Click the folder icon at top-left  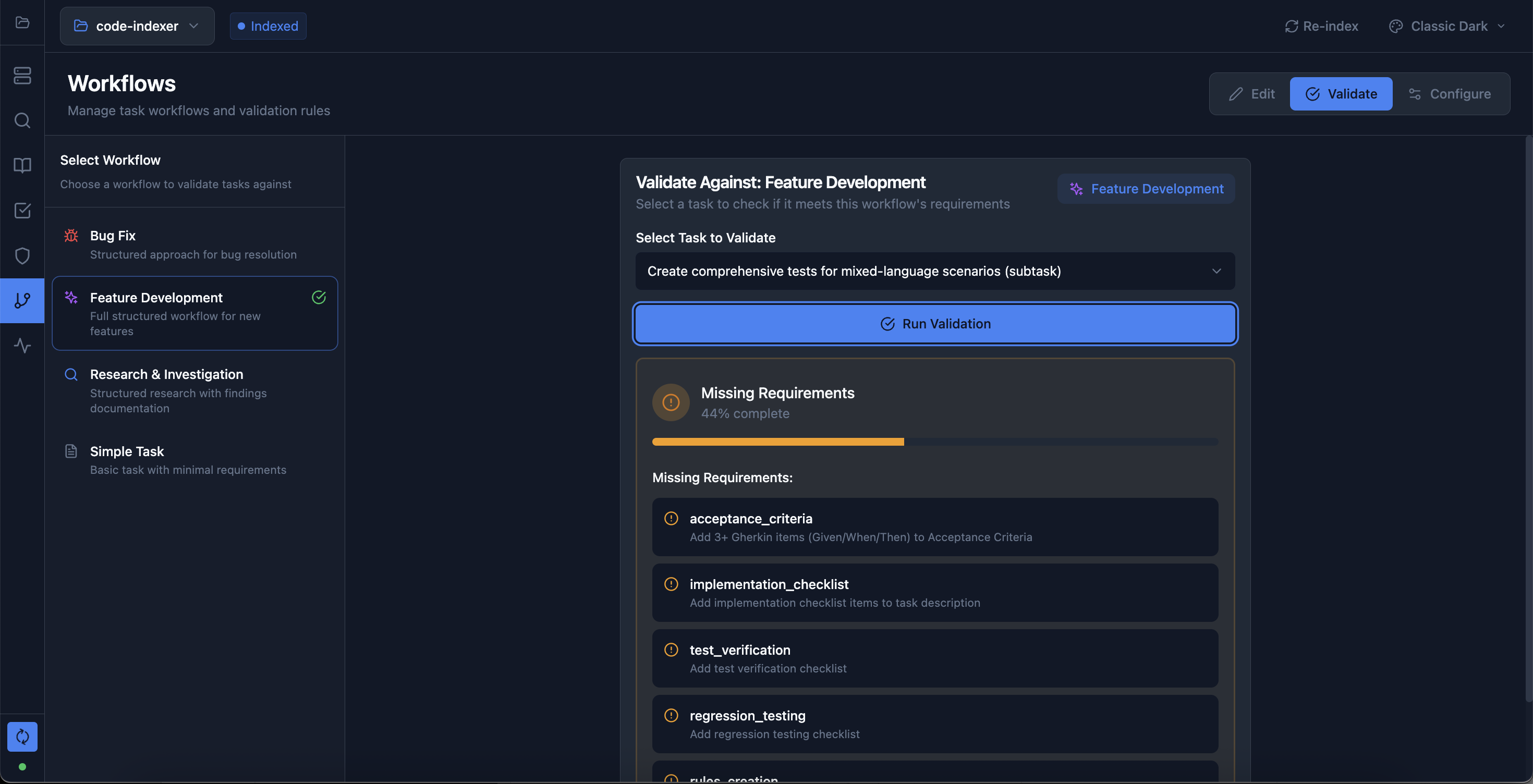[22, 22]
